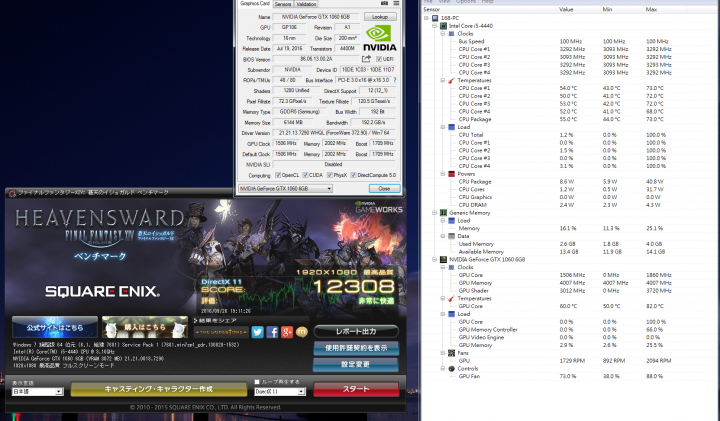Click the Intel Core i5-4440 chip icon

[444, 26]
